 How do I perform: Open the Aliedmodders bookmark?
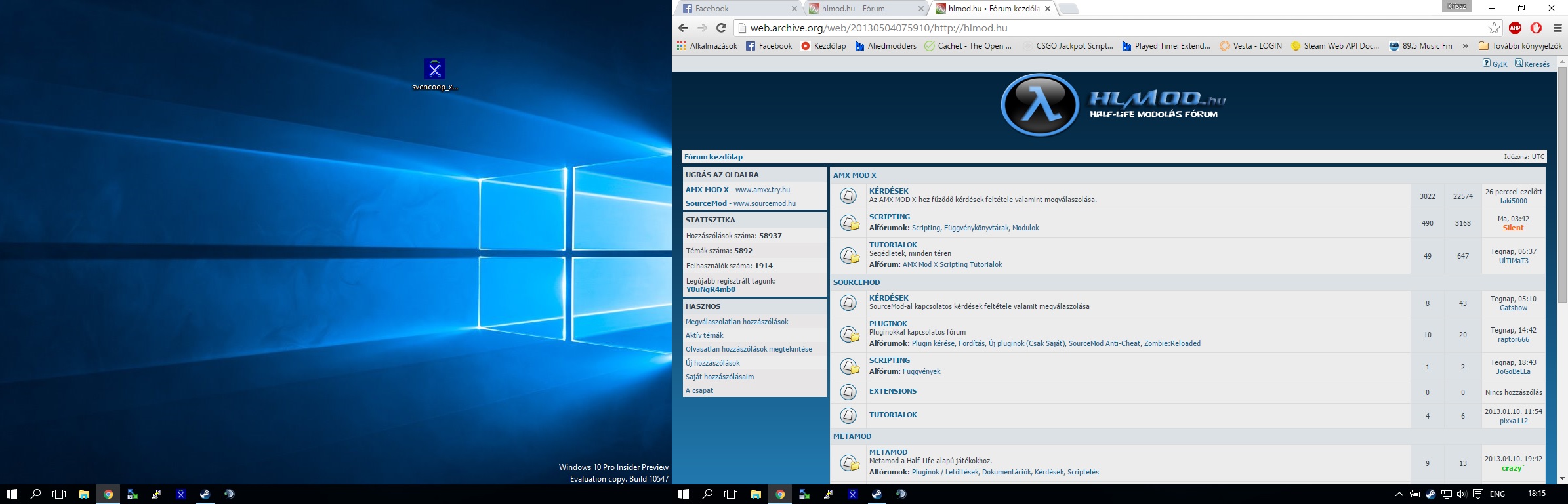pyautogui.click(x=886, y=46)
